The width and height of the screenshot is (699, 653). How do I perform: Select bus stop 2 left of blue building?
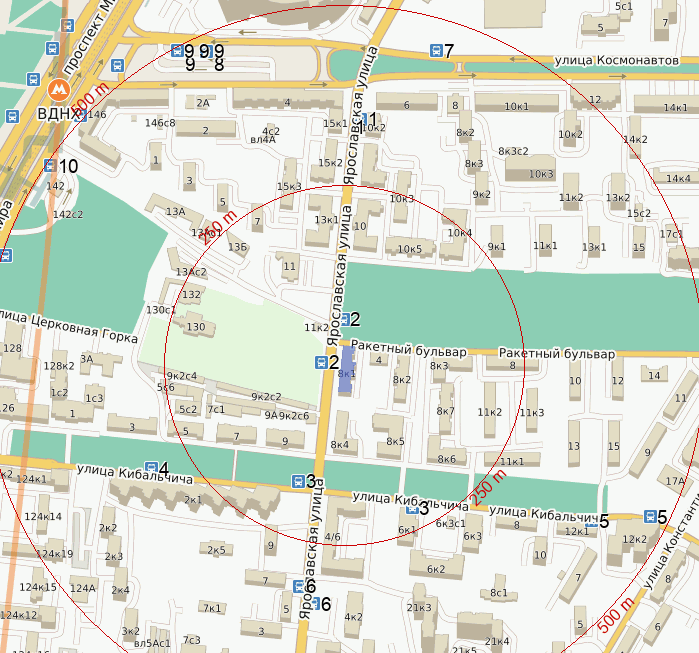pyautogui.click(x=321, y=362)
